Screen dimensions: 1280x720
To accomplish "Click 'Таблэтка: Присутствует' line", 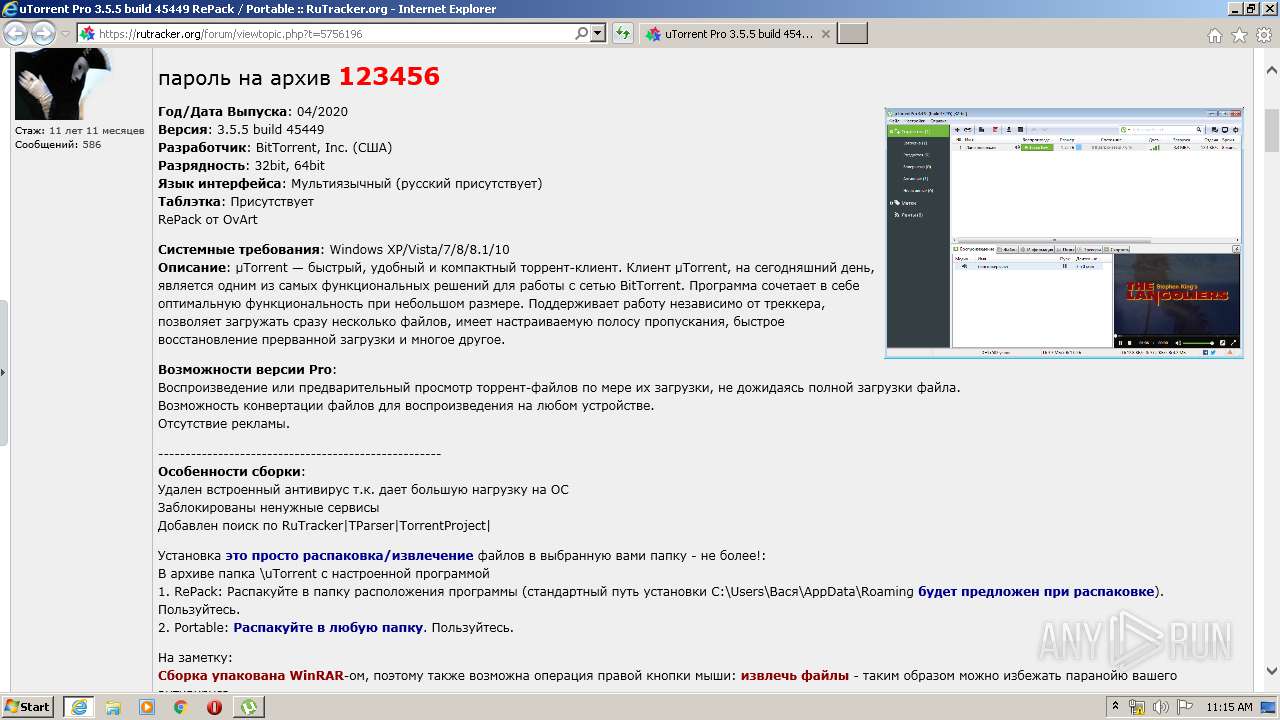I will pyautogui.click(x=236, y=201).
